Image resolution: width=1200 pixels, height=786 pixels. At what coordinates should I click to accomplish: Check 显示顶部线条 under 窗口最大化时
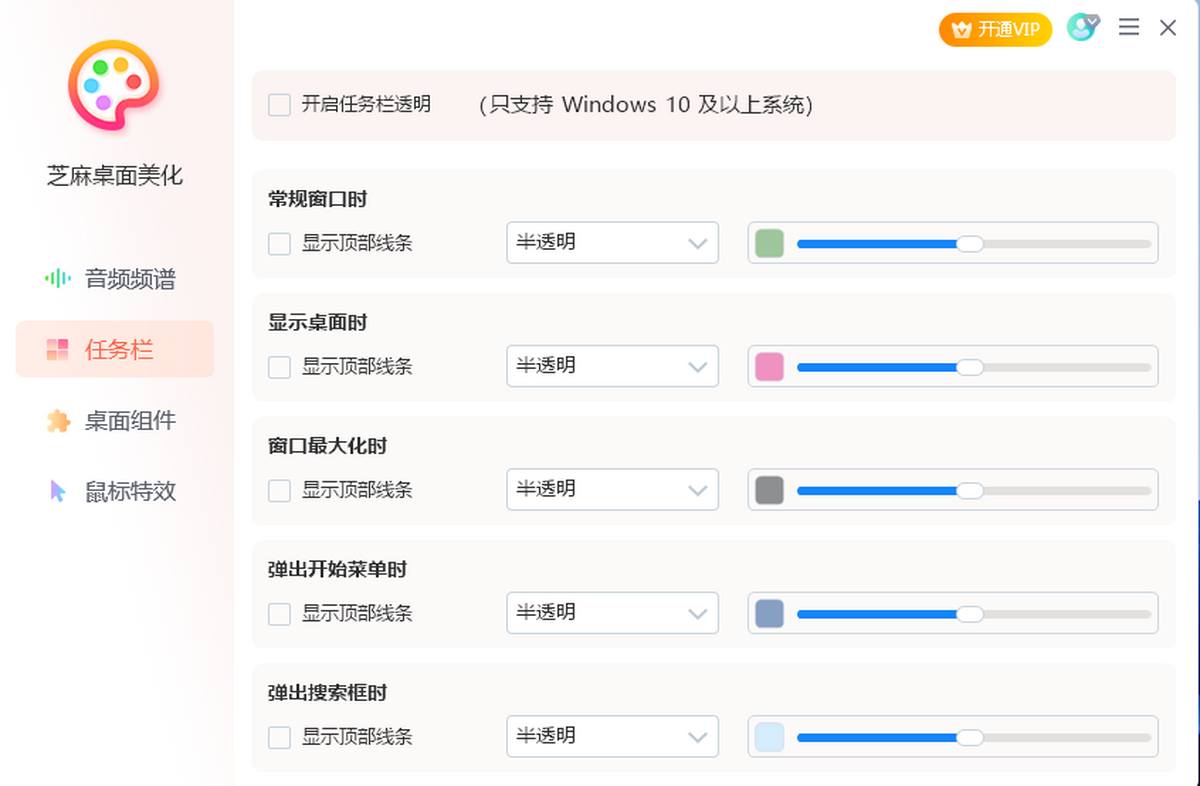(x=280, y=490)
